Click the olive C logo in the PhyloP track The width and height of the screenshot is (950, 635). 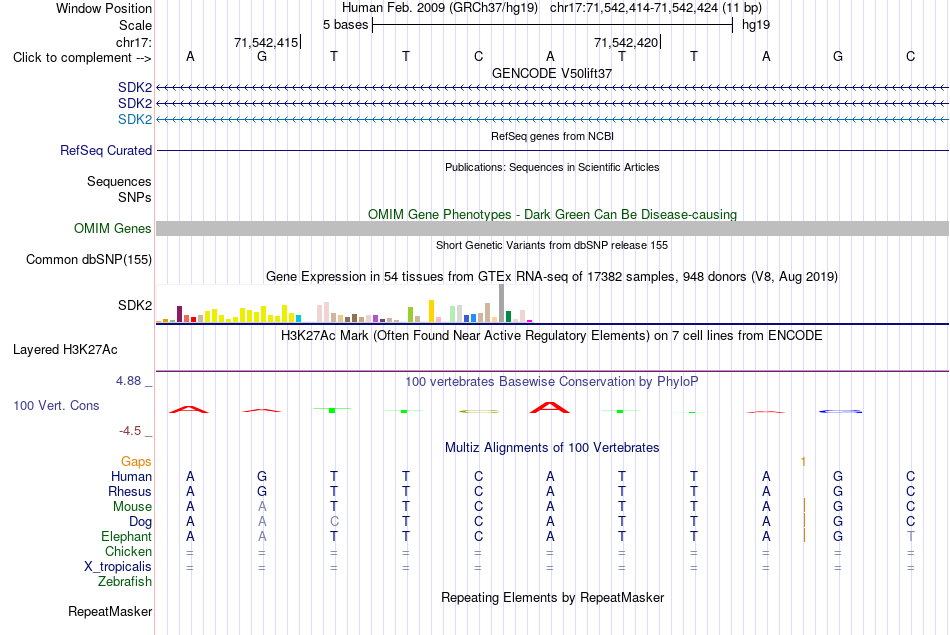point(479,411)
